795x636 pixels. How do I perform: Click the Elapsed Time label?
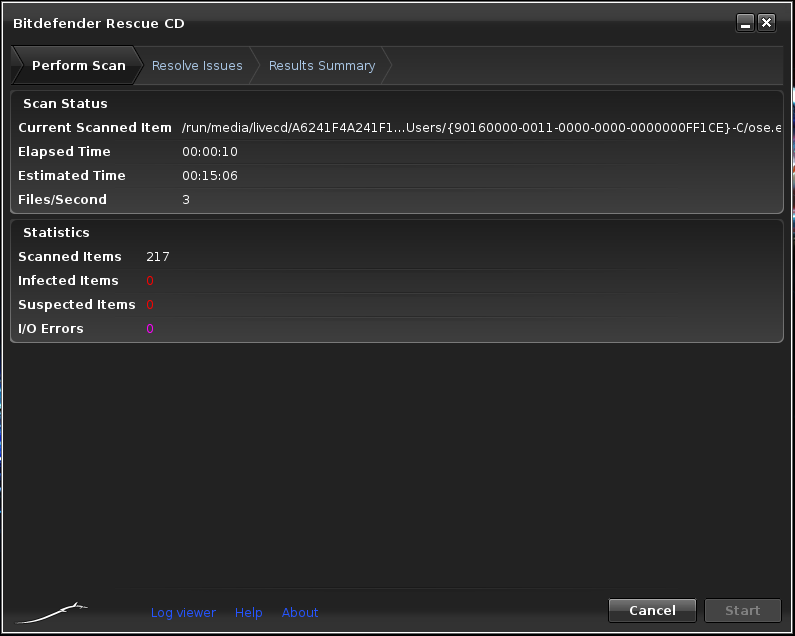64,152
